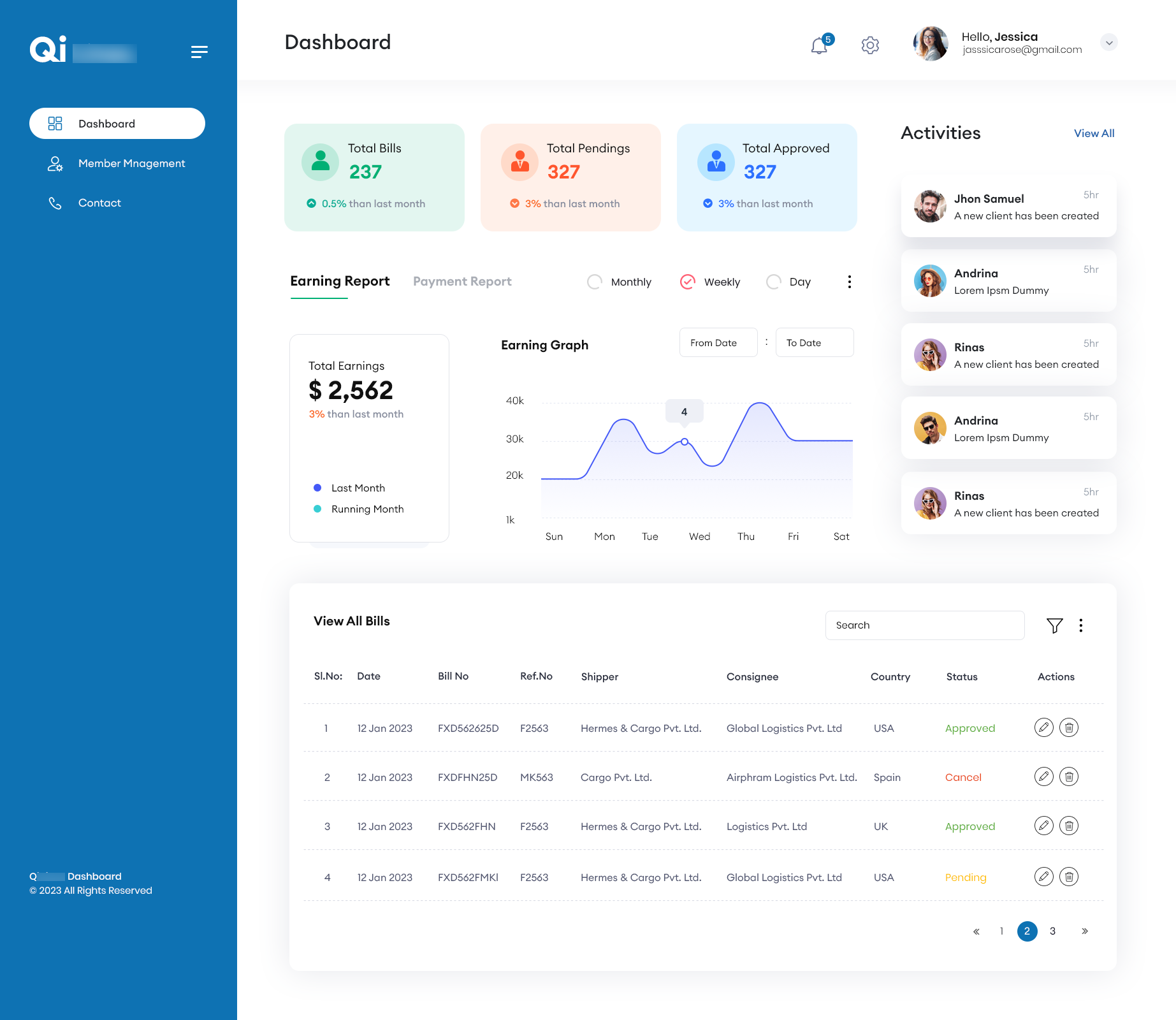
Task: Delete bill FXDFHN25D with trash icon
Action: point(1069,776)
